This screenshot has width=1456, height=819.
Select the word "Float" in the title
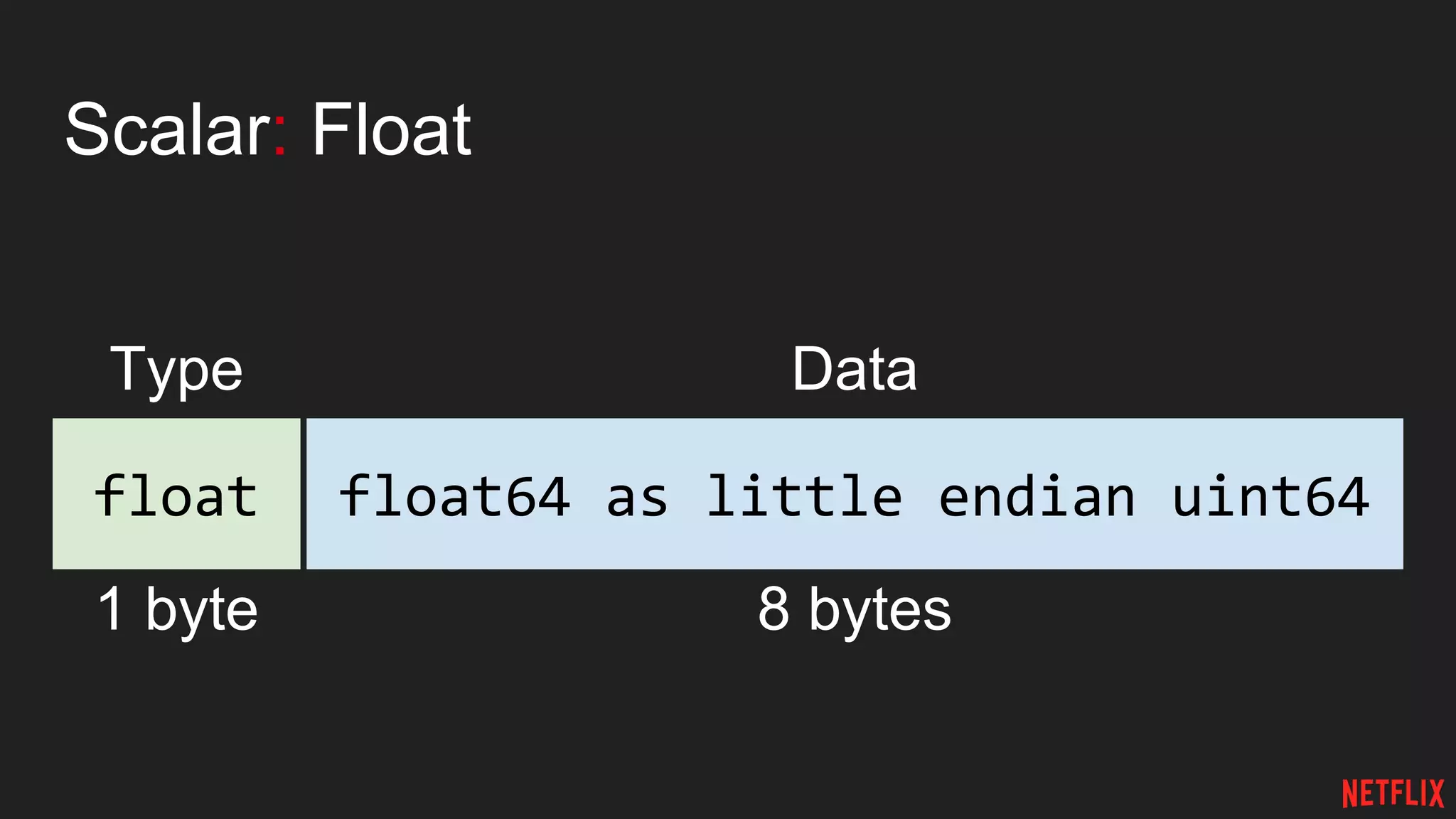coord(392,129)
